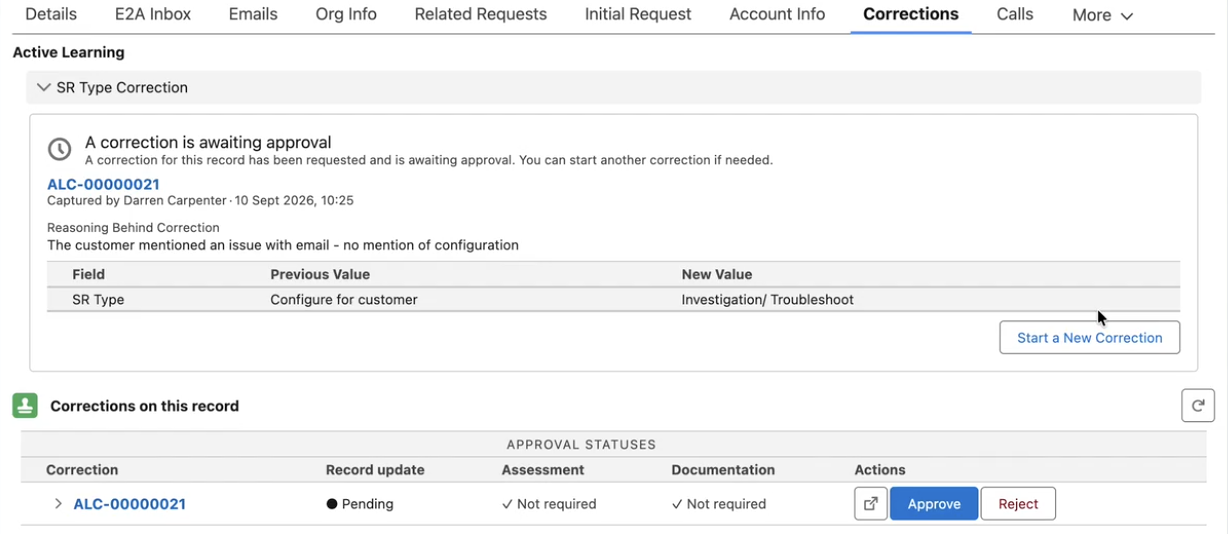Click the Pending record update status
Viewport: 1228px width, 534px height.
pos(360,504)
